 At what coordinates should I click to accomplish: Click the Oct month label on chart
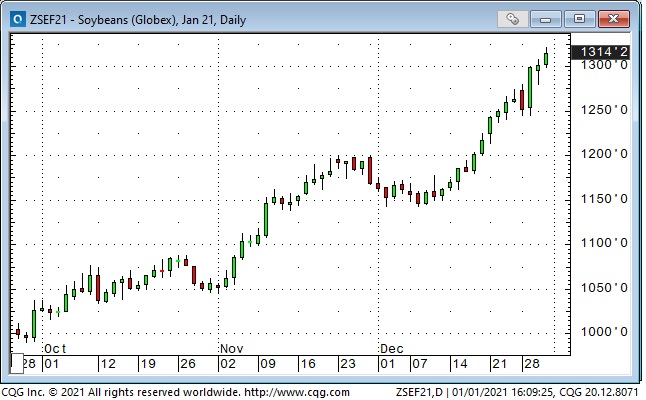(55, 349)
